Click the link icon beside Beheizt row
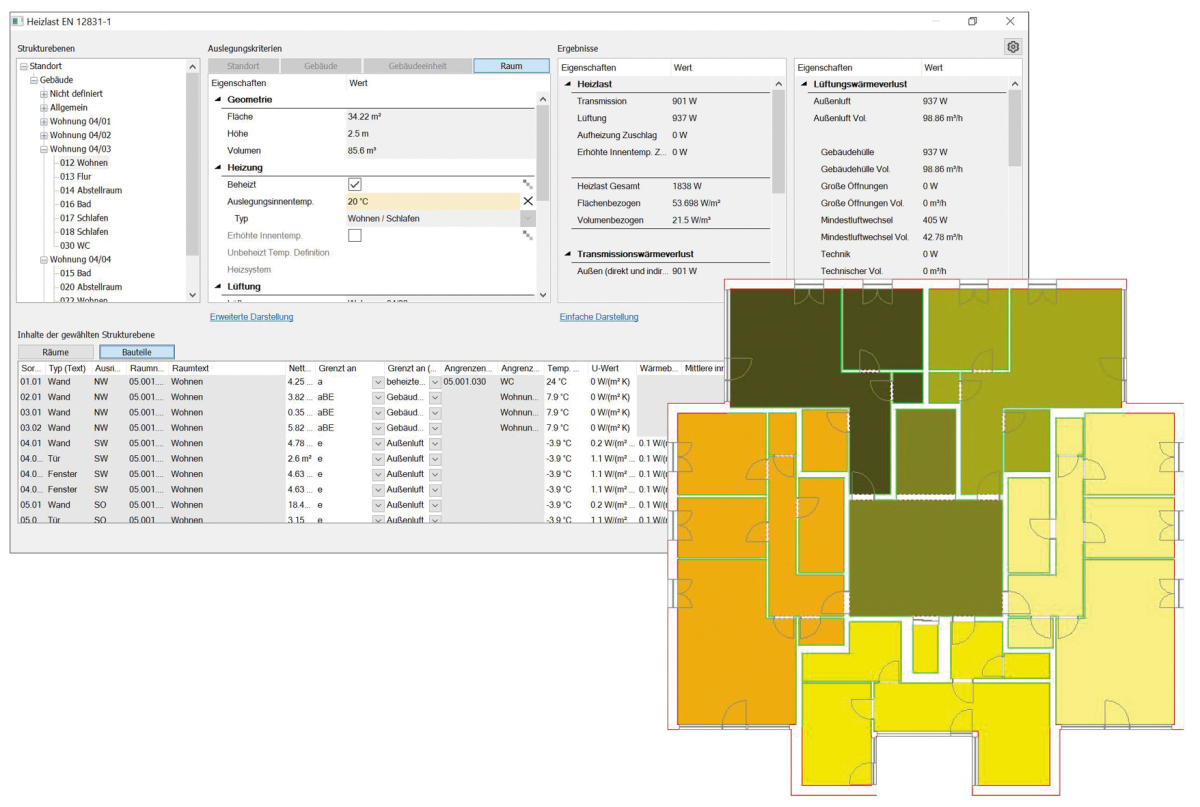Image resolution: width=1200 pixels, height=807 pixels. (x=527, y=185)
